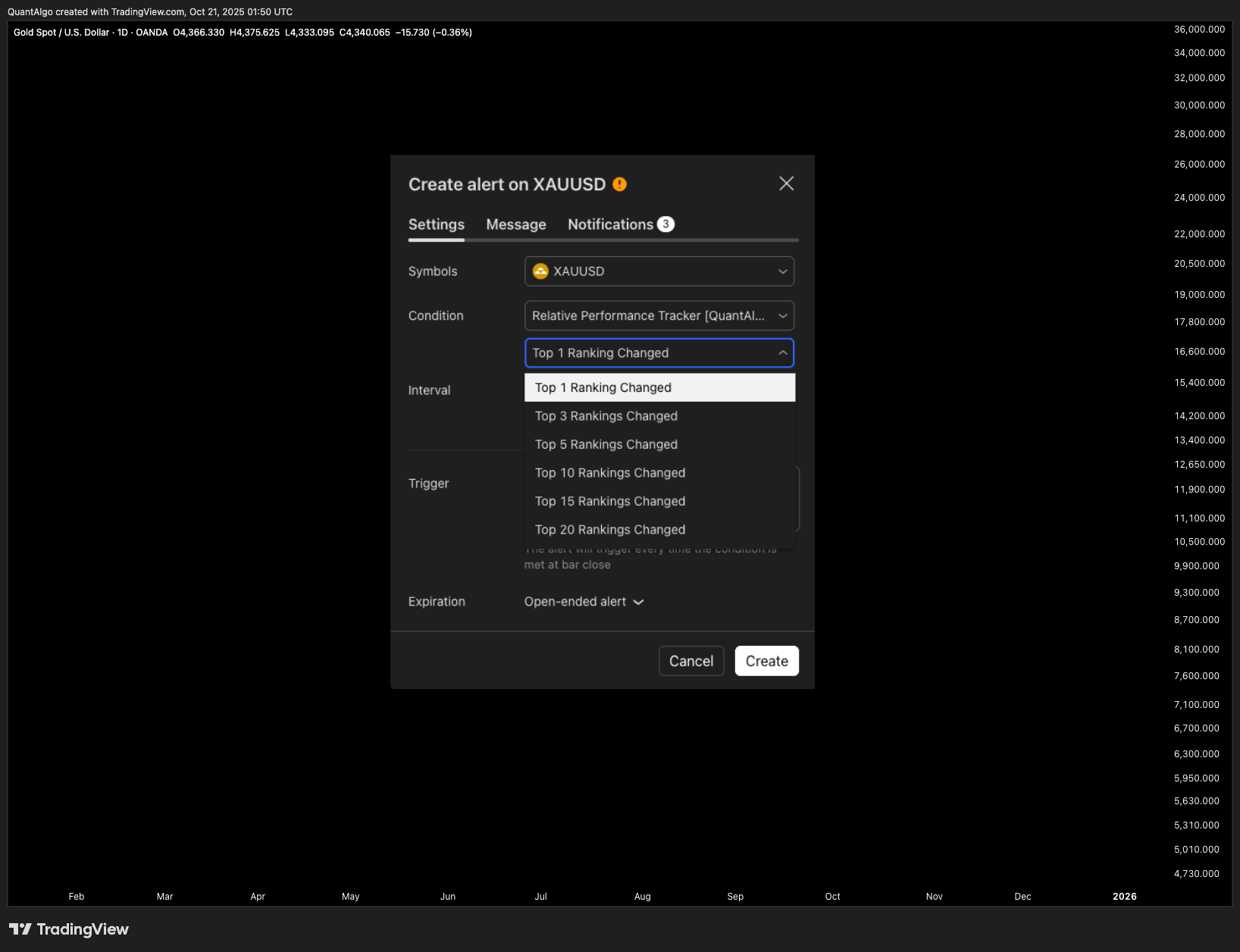Click the C4,340.065 close value in header
Image resolution: width=1240 pixels, height=952 pixels.
365,33
